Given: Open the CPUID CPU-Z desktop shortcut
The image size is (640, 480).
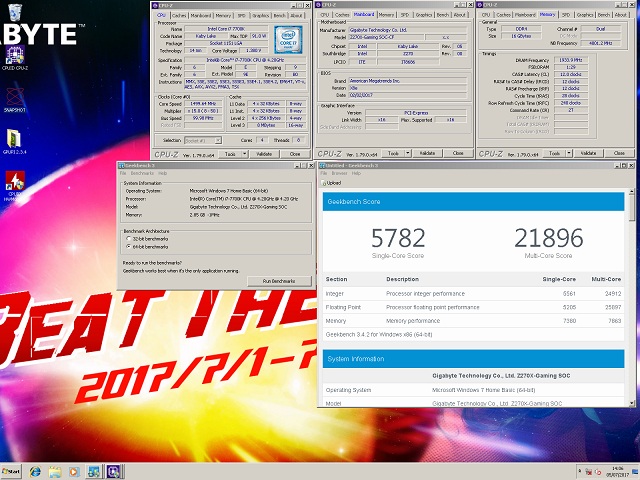Looking at the screenshot, I should click(x=15, y=58).
